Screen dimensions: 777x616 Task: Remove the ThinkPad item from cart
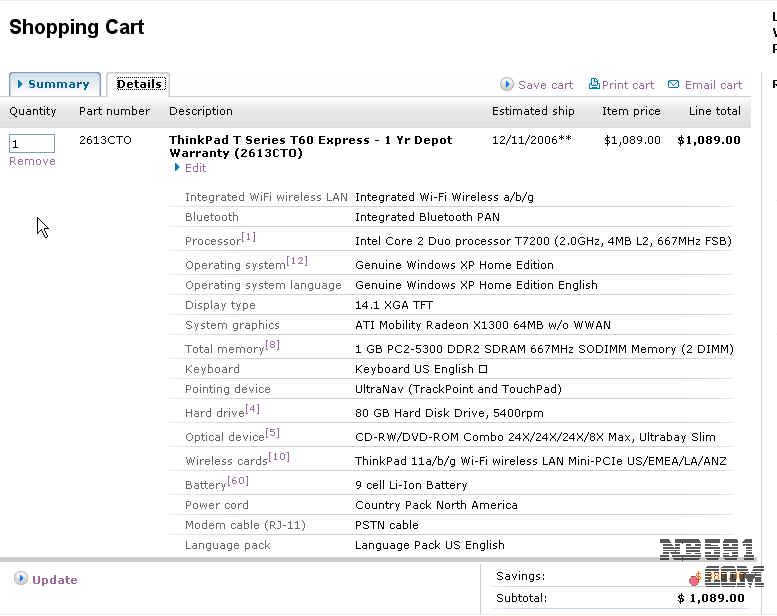click(32, 161)
